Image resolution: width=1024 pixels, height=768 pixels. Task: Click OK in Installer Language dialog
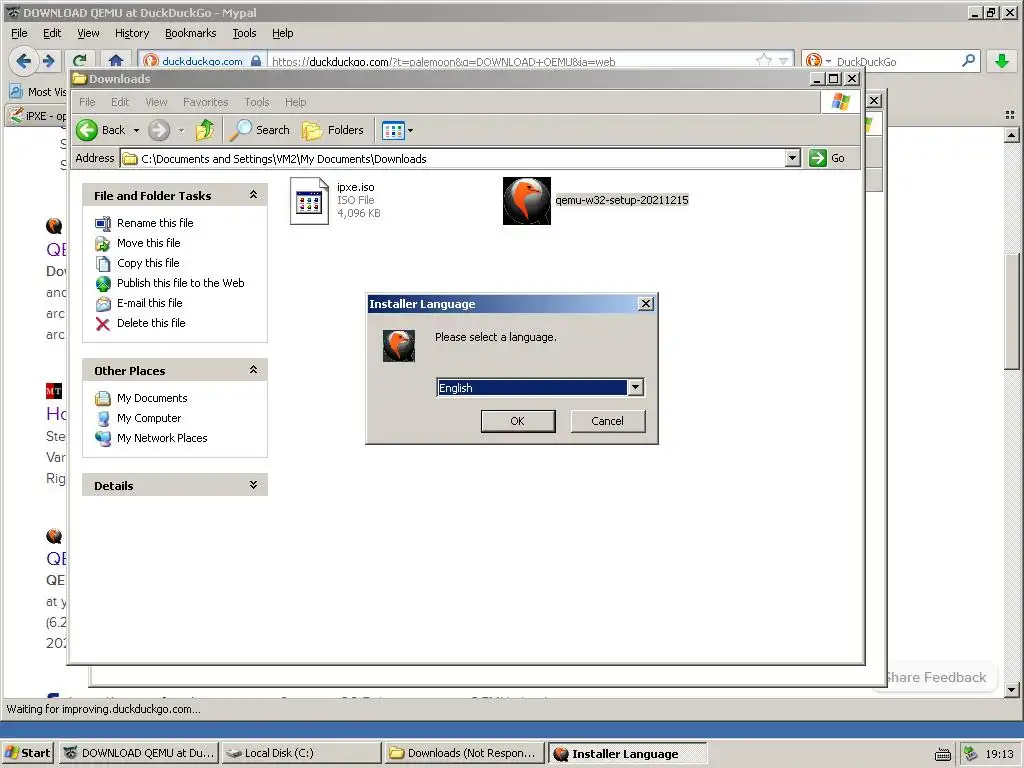pyautogui.click(x=518, y=421)
